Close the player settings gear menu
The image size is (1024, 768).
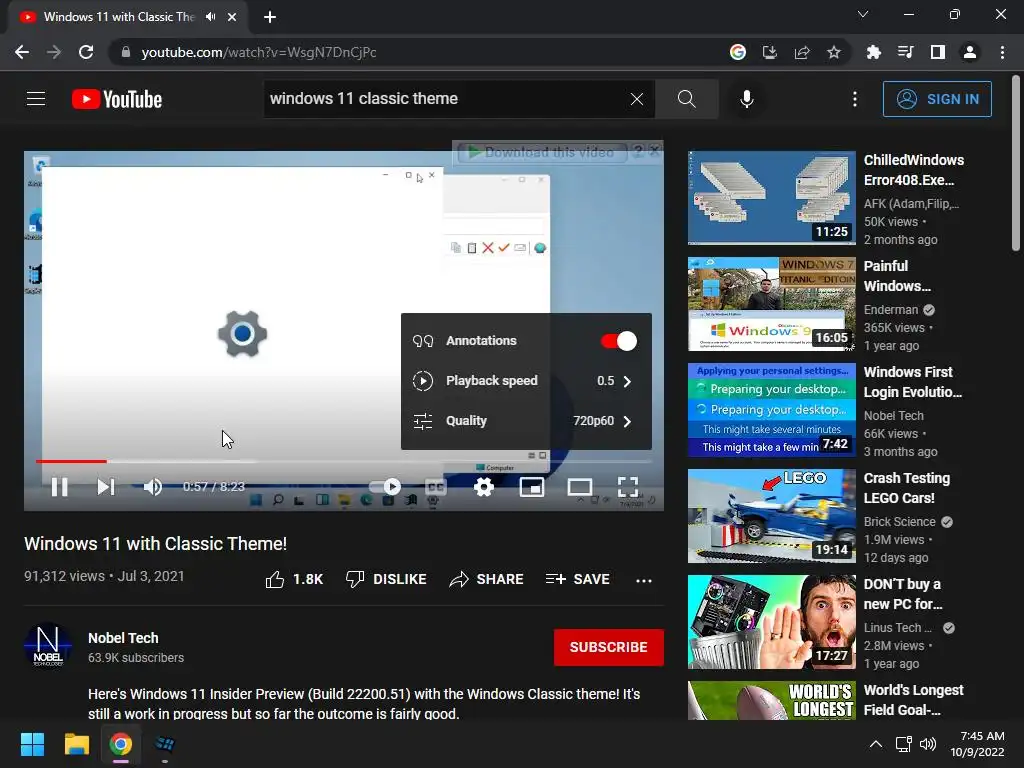[483, 487]
